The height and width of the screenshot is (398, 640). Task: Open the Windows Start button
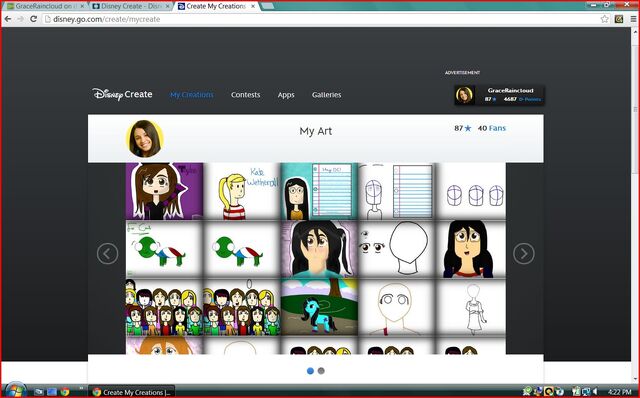[15, 390]
